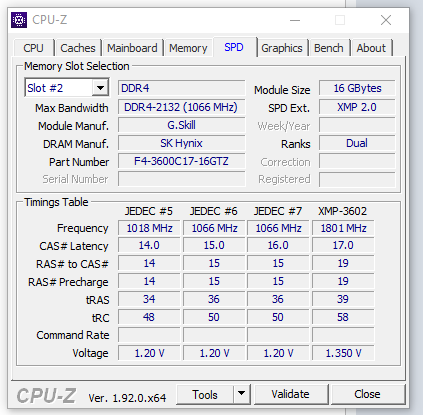Screen dimensions: 423x415
Task: Click CAS# Latency 14.0 cell
Action: click(149, 245)
